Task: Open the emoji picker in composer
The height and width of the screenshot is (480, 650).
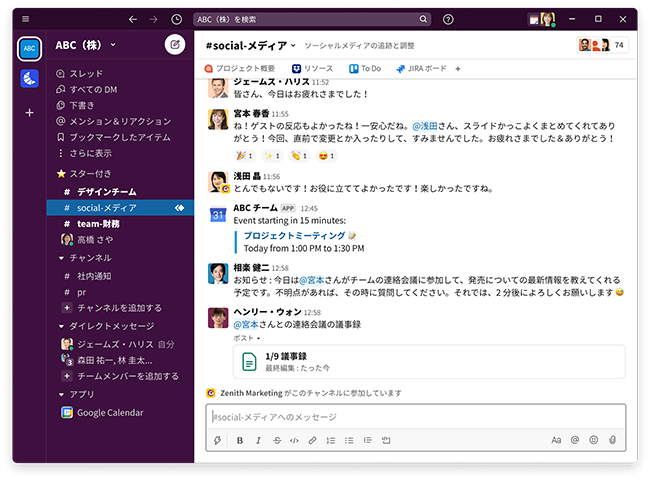Action: [x=593, y=440]
